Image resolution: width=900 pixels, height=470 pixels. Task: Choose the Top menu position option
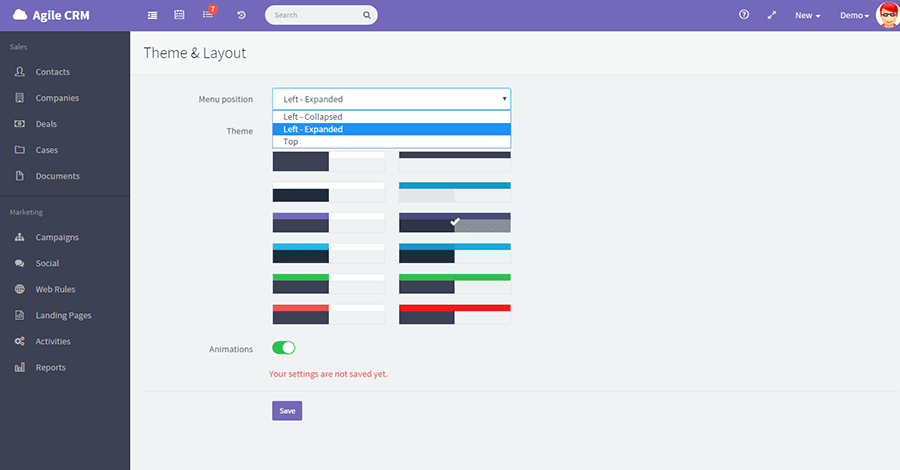point(391,142)
